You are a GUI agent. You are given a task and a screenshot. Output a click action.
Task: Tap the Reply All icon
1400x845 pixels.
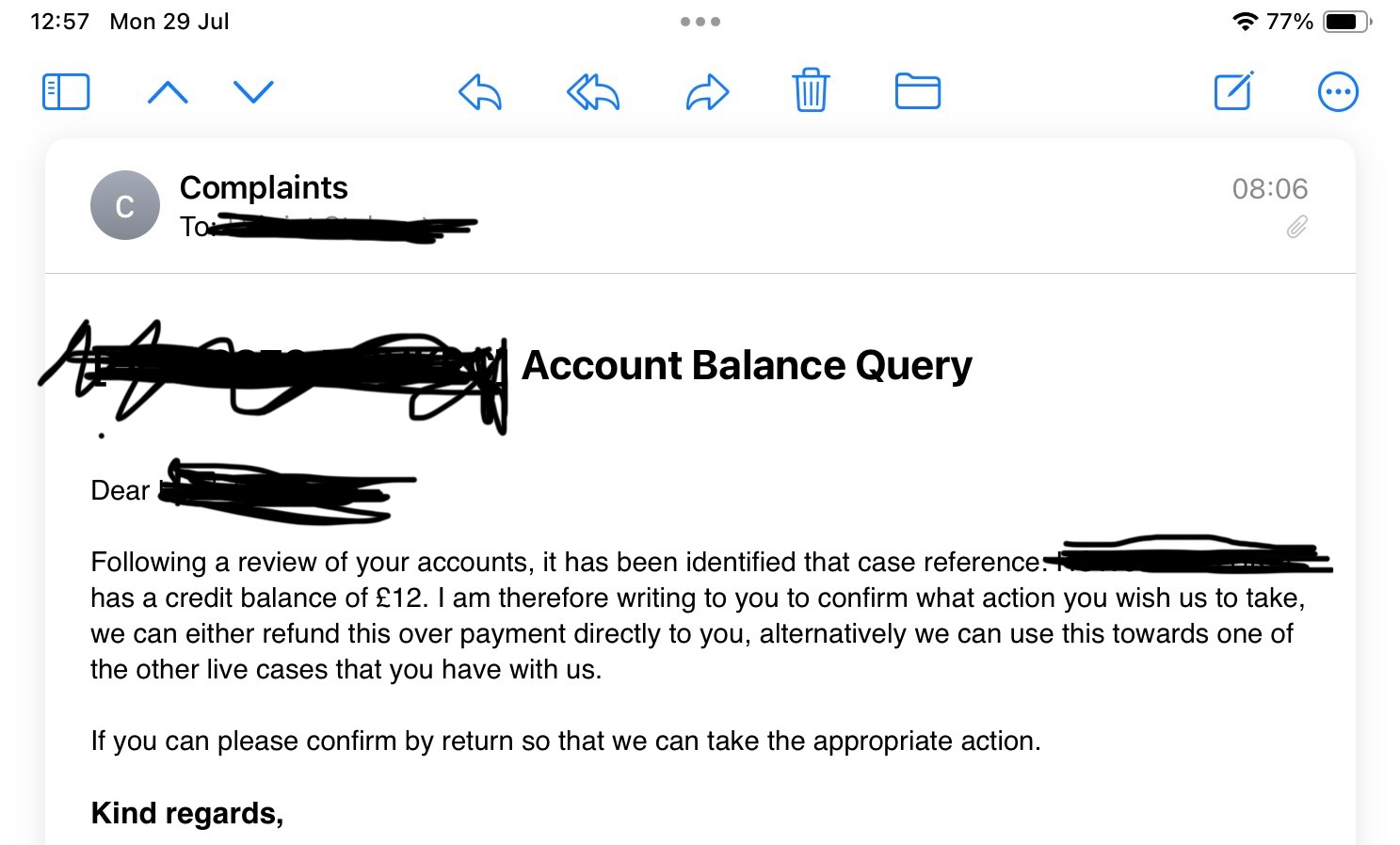click(x=593, y=92)
